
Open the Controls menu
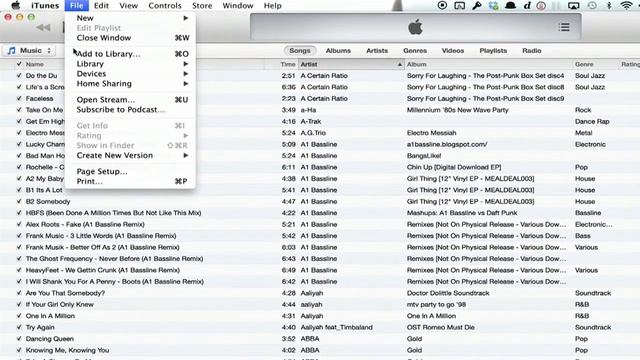point(165,5)
